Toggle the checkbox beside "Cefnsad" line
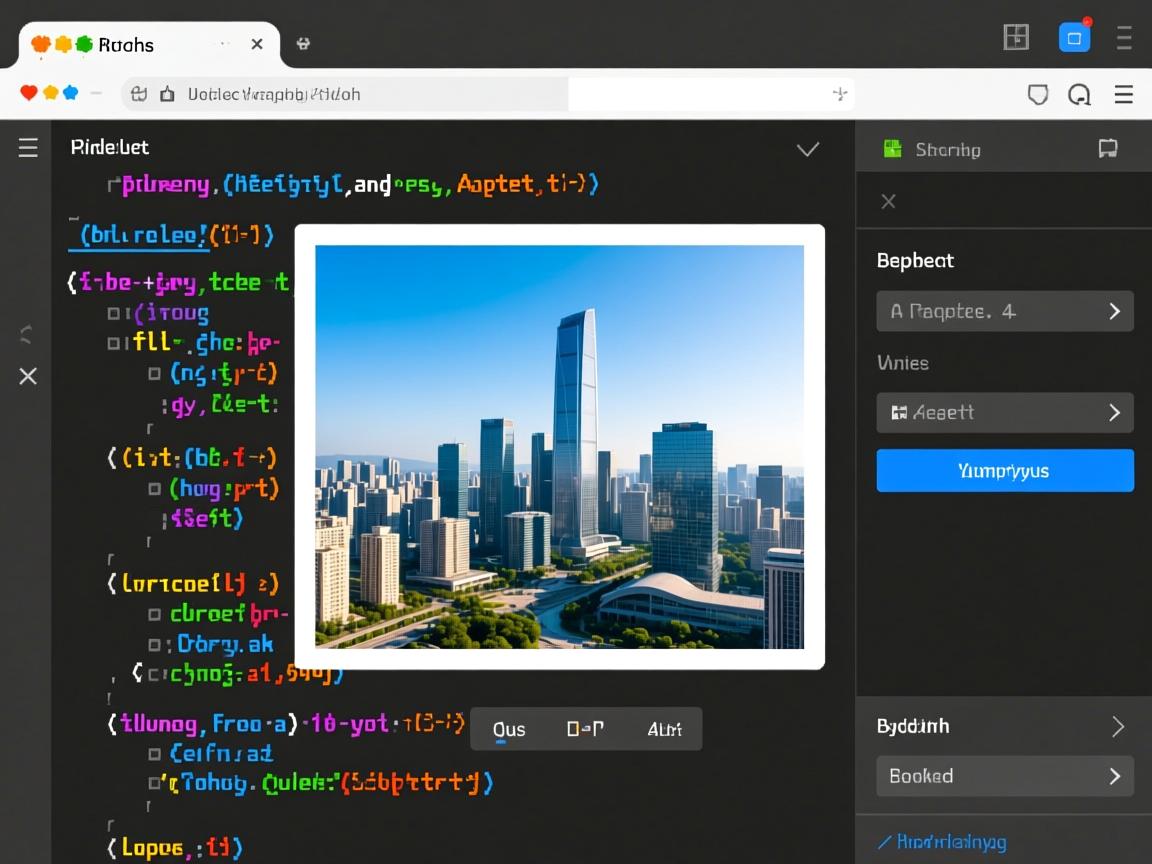This screenshot has height=864, width=1152. (x=154, y=753)
